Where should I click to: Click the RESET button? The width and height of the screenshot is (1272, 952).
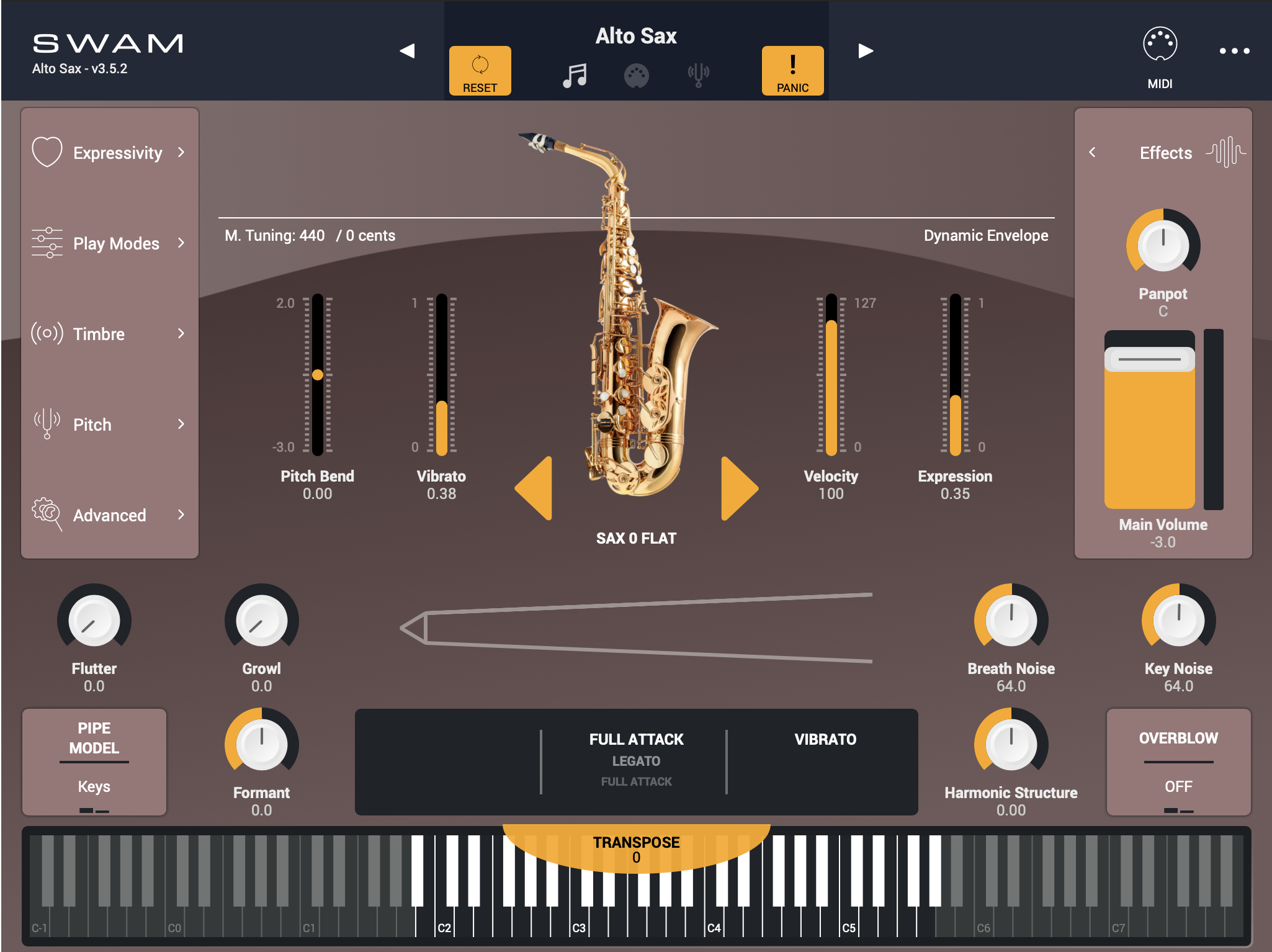[480, 71]
